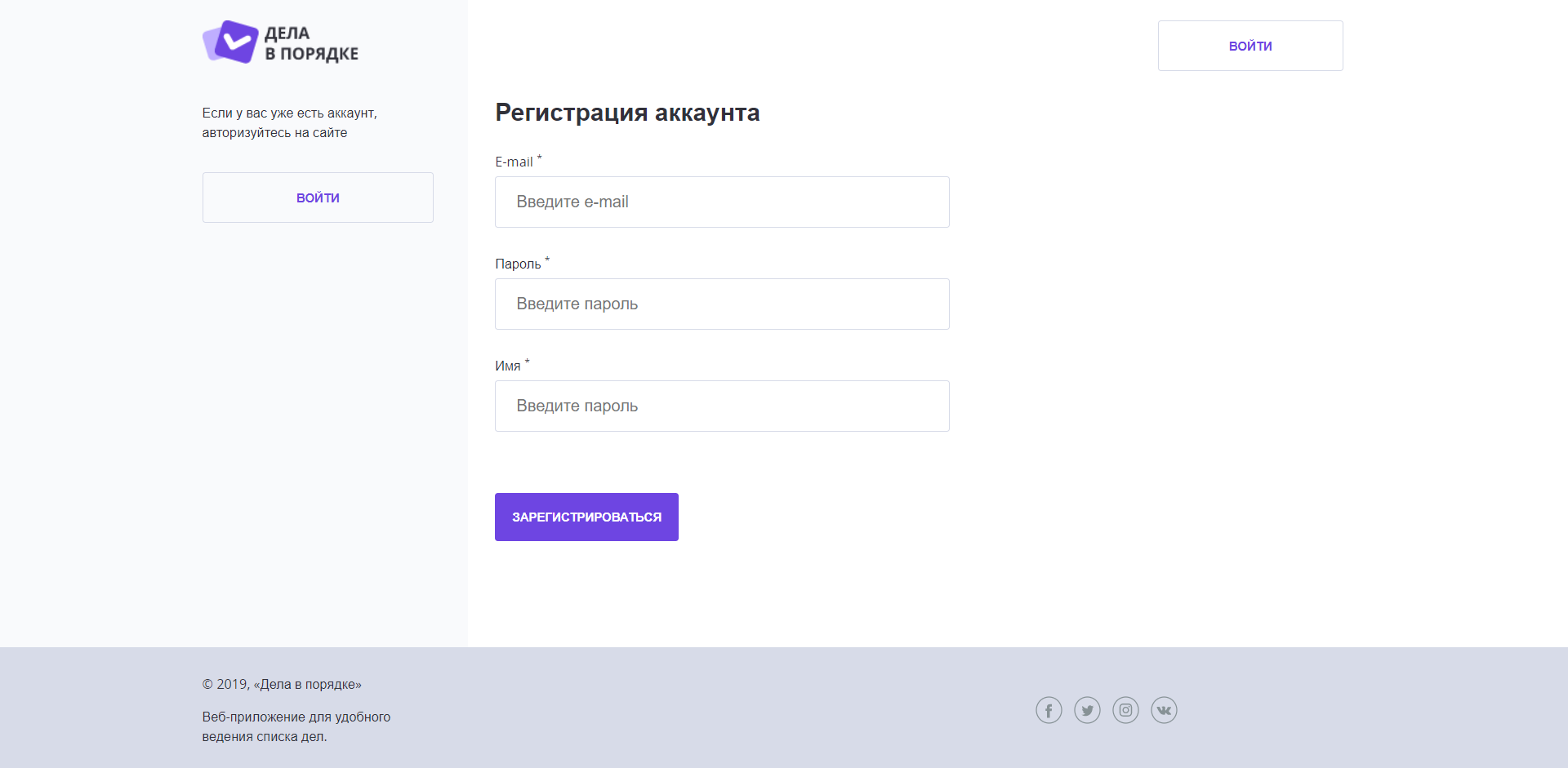Click the «© 2019, «Дела в порядке»» footer text
The width and height of the screenshot is (1568, 768).
(282, 684)
